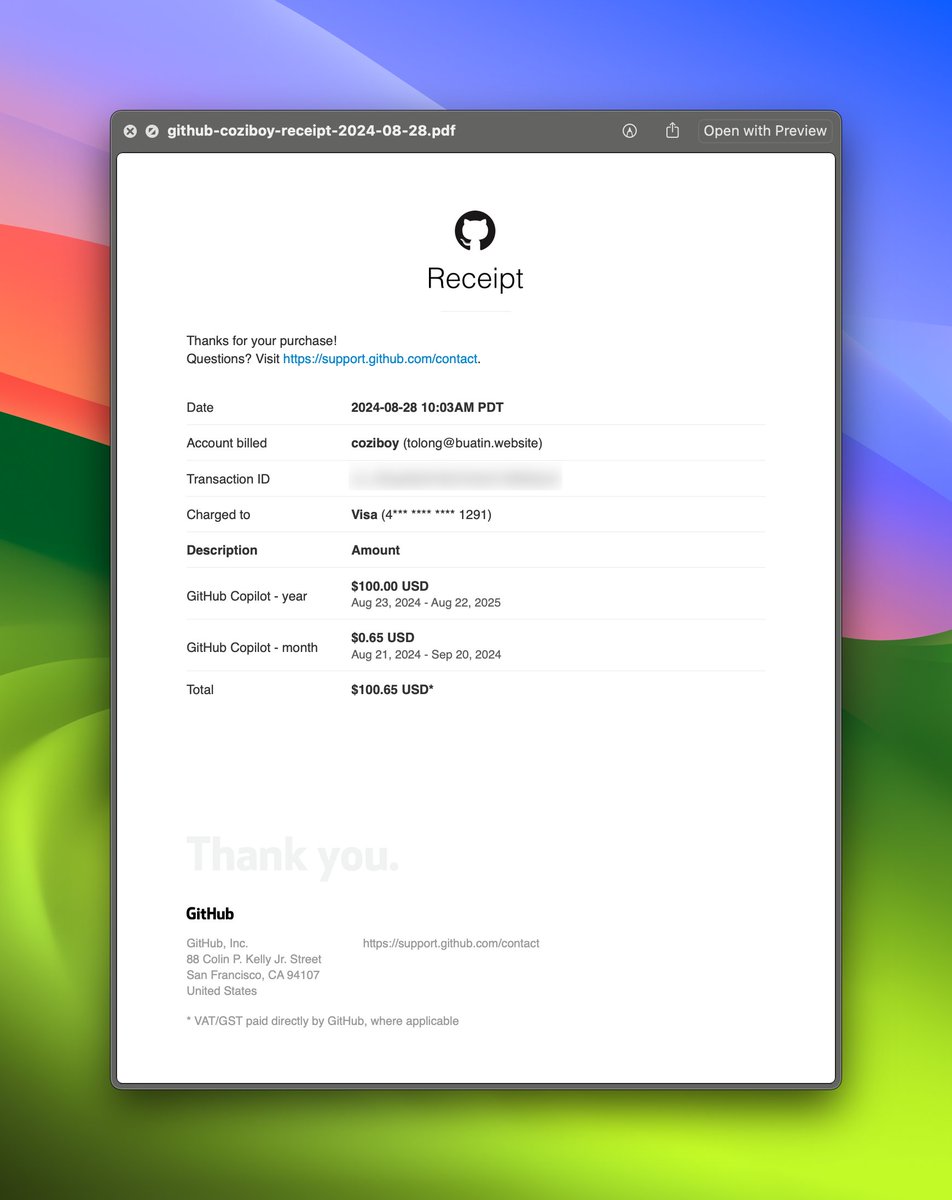Click the Description column header
The width and height of the screenshot is (952, 1200).
[x=222, y=551]
